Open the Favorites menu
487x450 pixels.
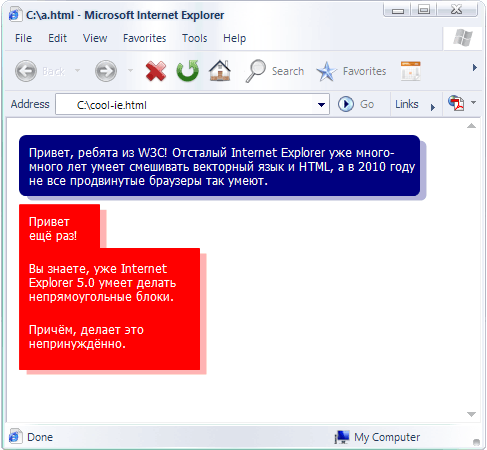(144, 38)
